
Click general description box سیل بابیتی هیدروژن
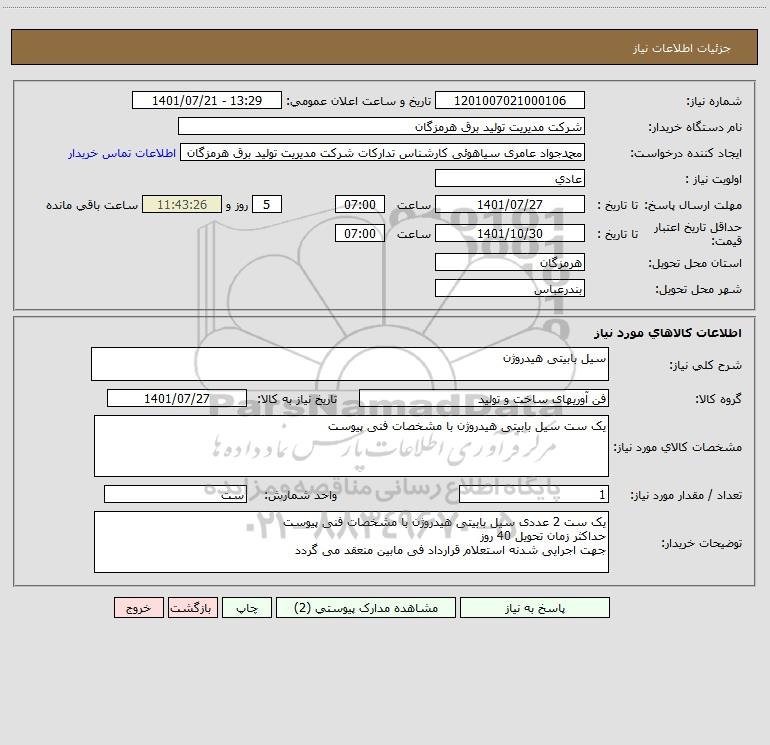(350, 364)
